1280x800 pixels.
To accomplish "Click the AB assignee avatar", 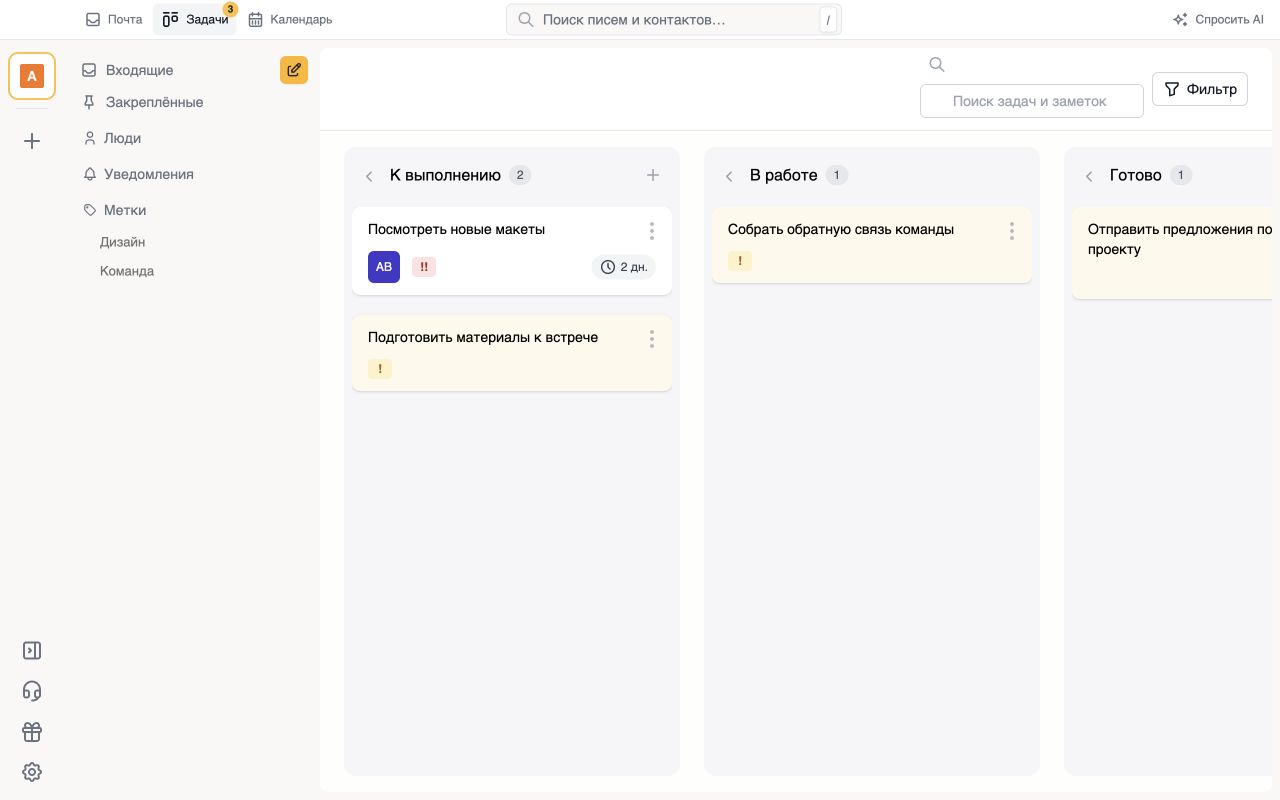I will tap(384, 267).
